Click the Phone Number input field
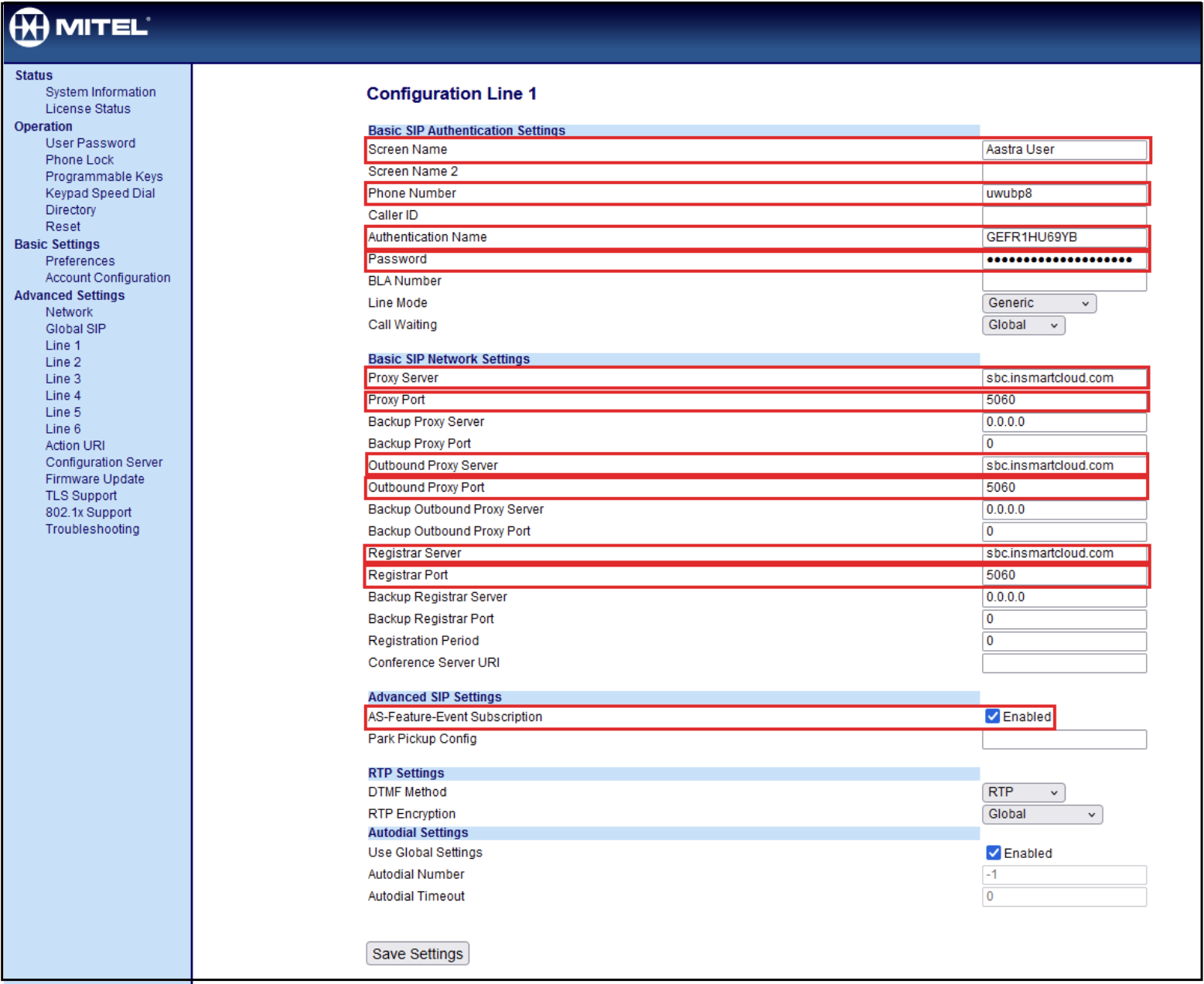The width and height of the screenshot is (1204, 984). (x=1064, y=193)
